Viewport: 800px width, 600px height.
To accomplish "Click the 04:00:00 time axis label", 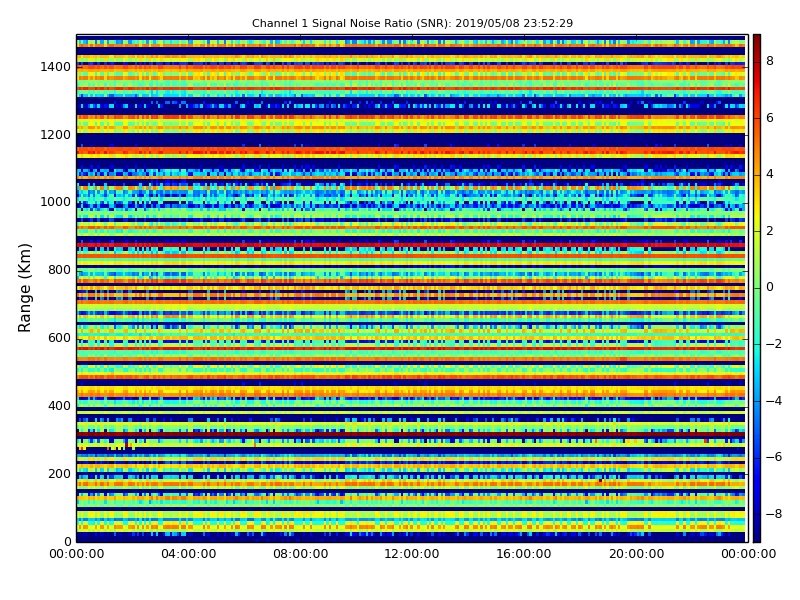I will click(189, 554).
